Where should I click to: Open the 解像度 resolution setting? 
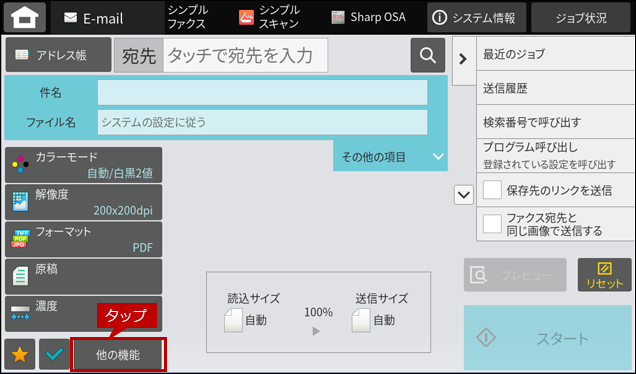(84, 202)
